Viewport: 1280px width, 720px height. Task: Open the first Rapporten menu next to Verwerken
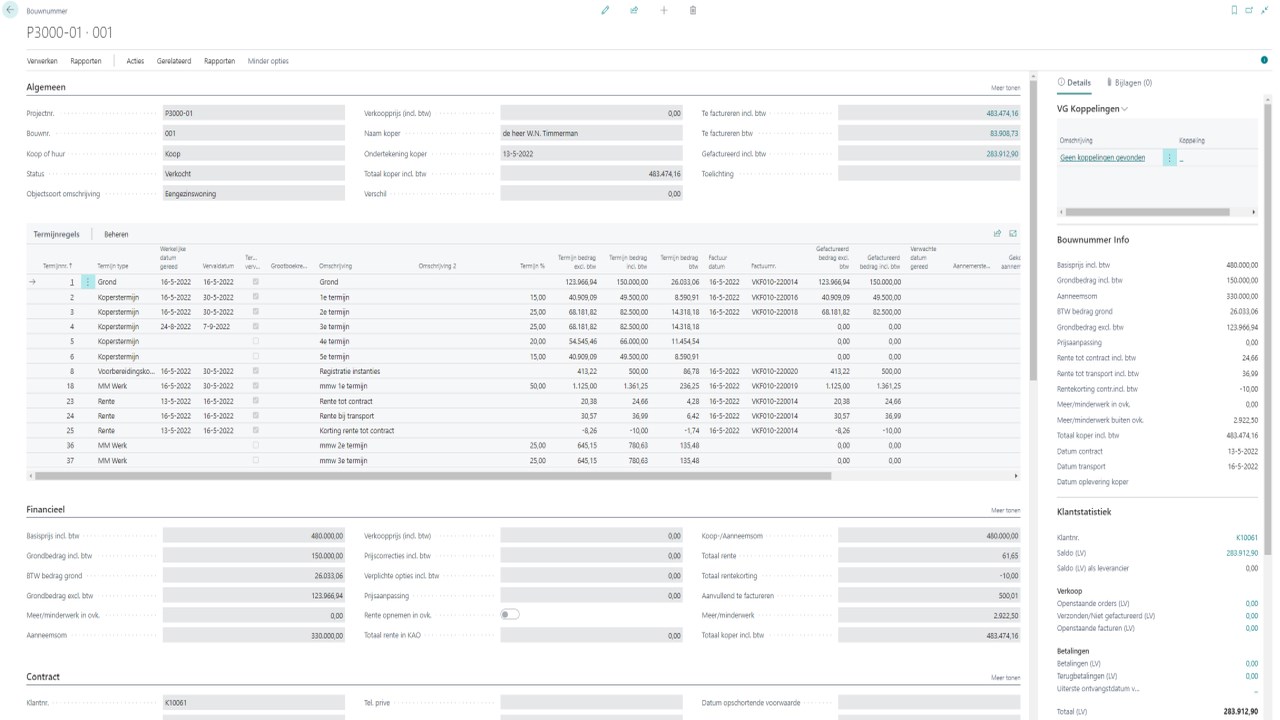pos(86,61)
